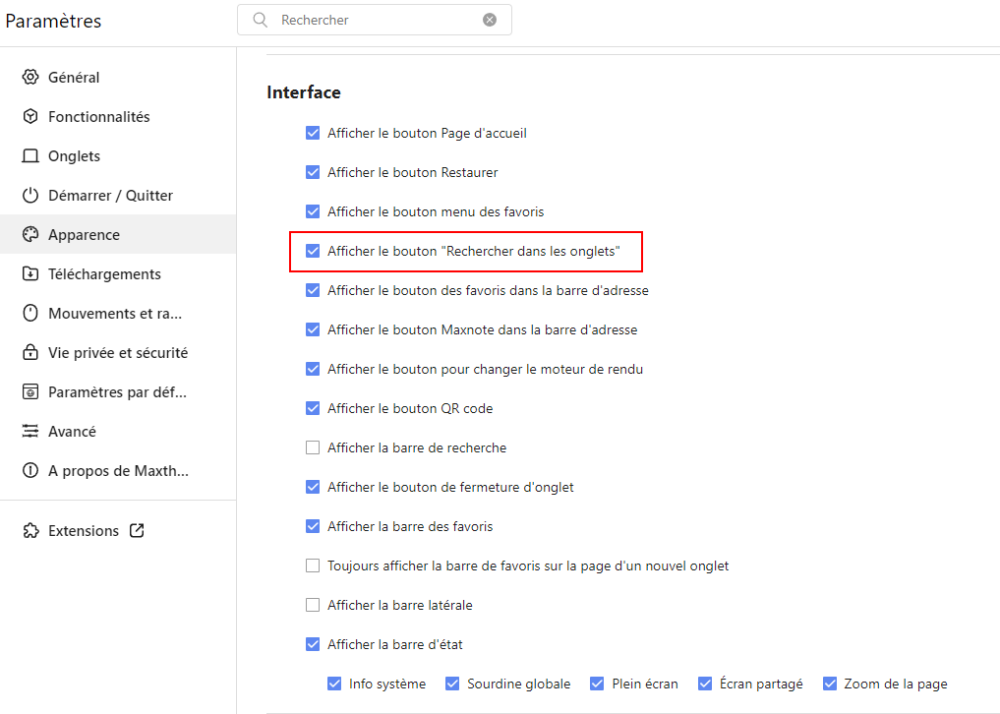The height and width of the screenshot is (714, 1000).
Task: Click the Vie privée et sécurité lock icon
Action: coord(30,353)
